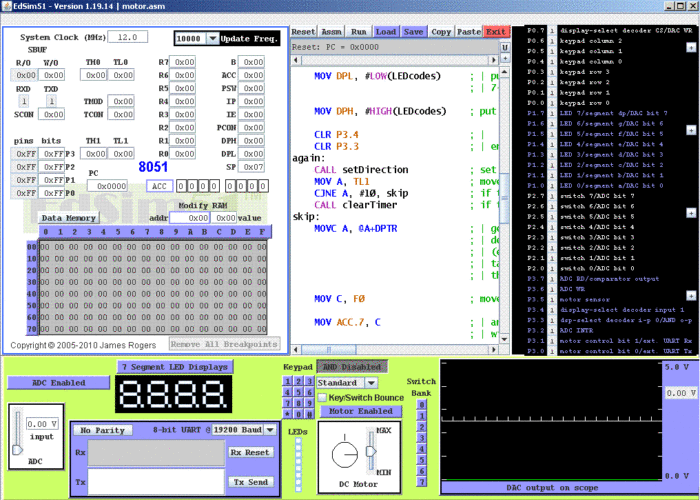
Task: Click the SP register field
Action: click(251, 167)
